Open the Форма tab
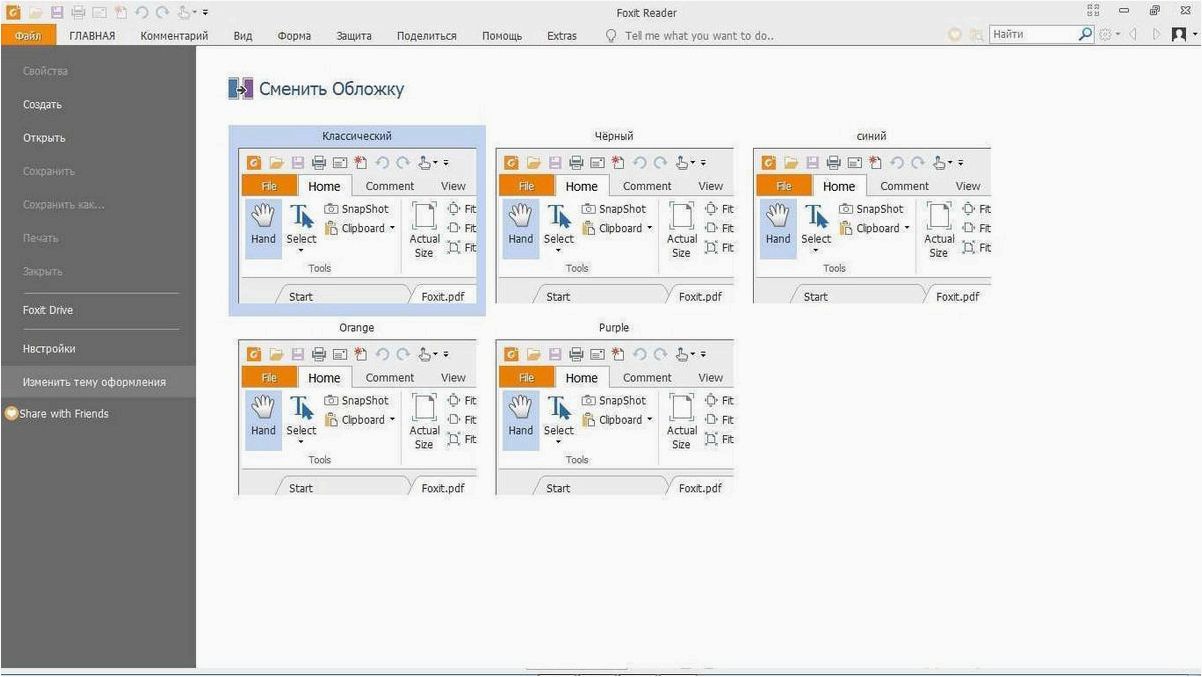The image size is (1202, 677). click(294, 36)
